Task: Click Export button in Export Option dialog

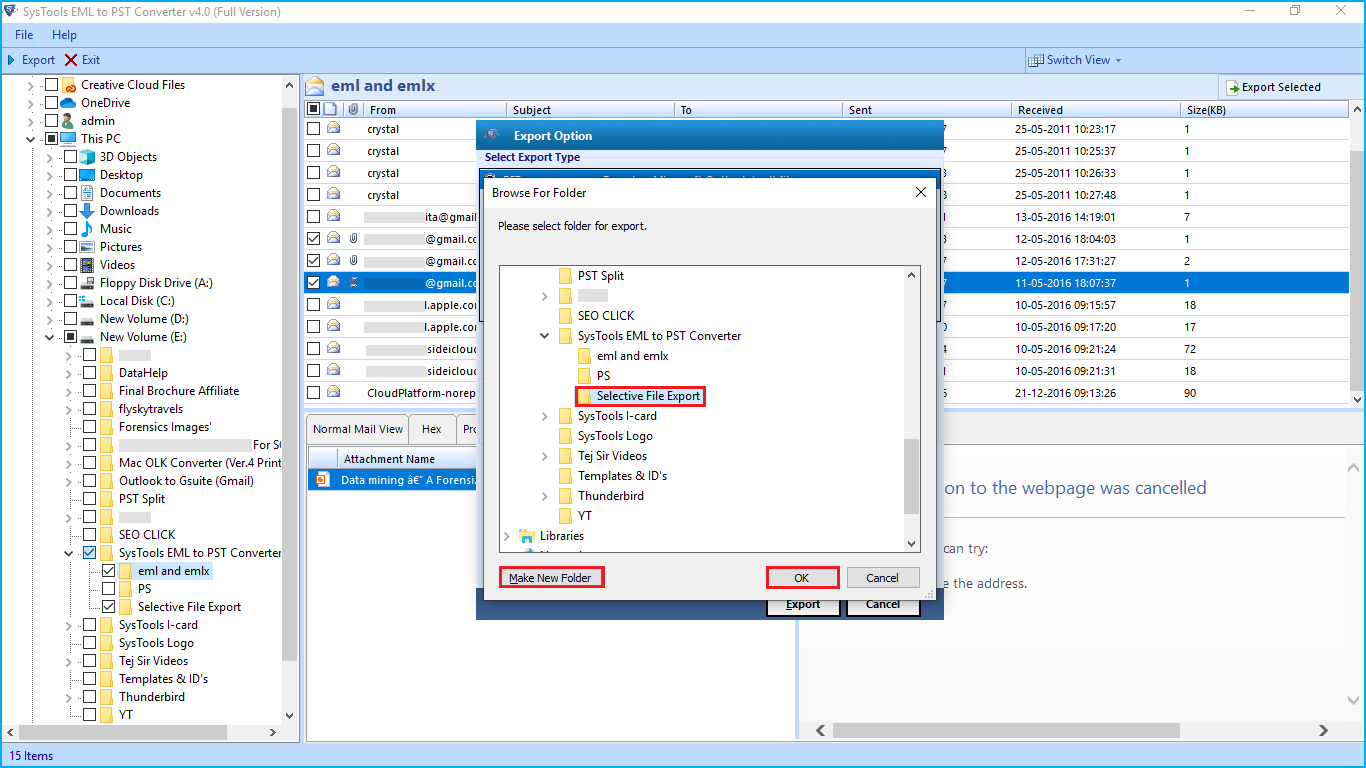Action: pyautogui.click(x=803, y=604)
